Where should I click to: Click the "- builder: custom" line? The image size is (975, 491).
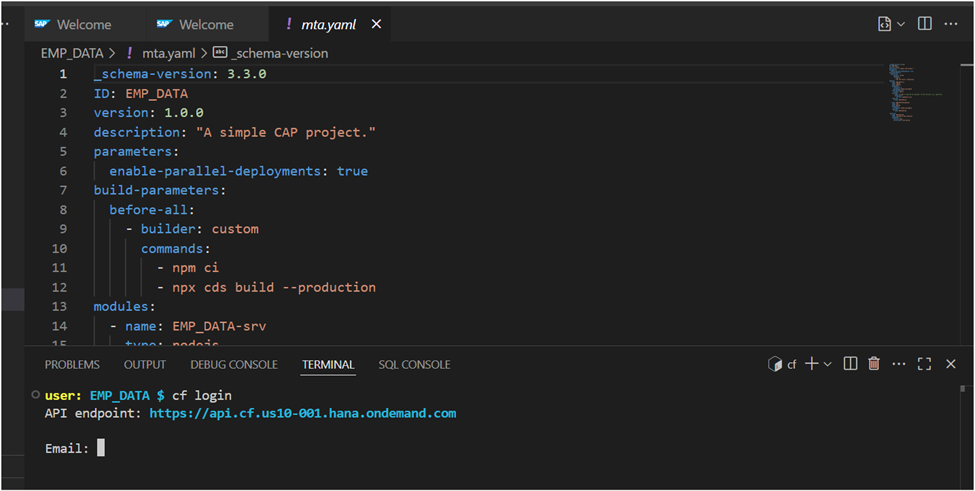click(x=192, y=229)
